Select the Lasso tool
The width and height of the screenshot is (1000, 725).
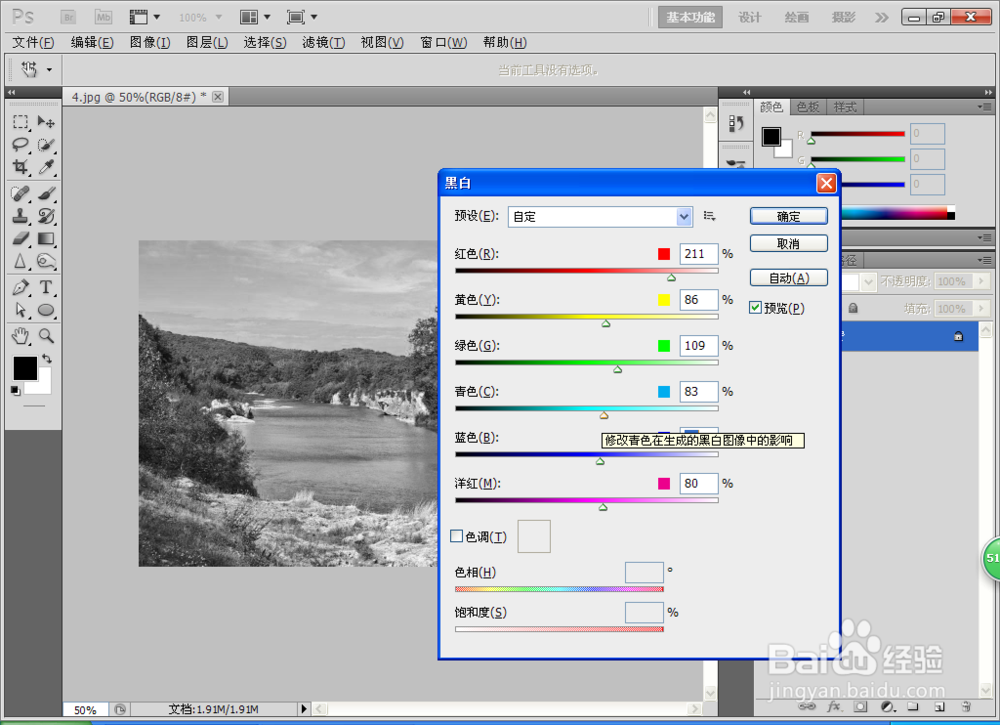(x=20, y=145)
